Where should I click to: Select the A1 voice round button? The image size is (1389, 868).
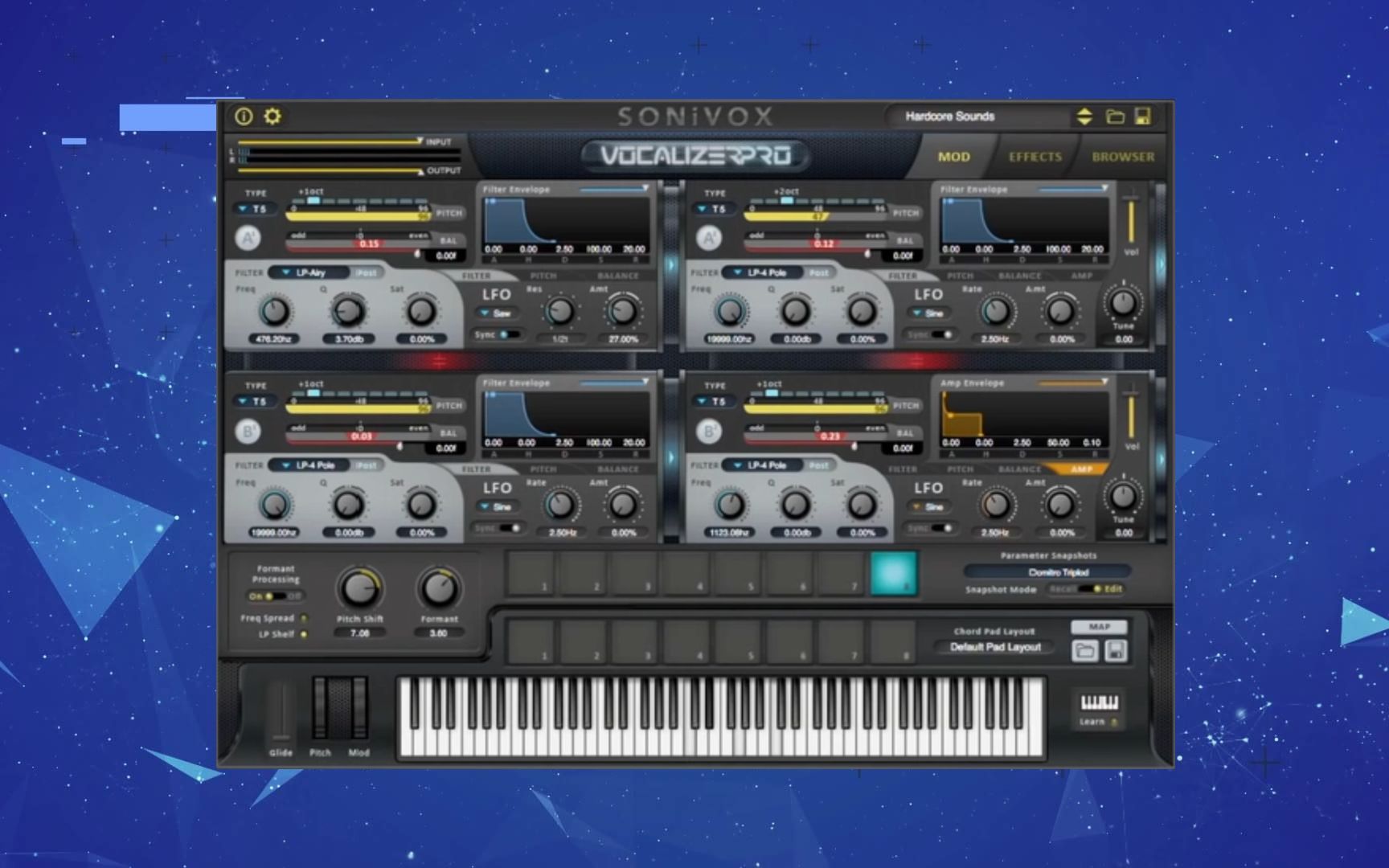248,238
